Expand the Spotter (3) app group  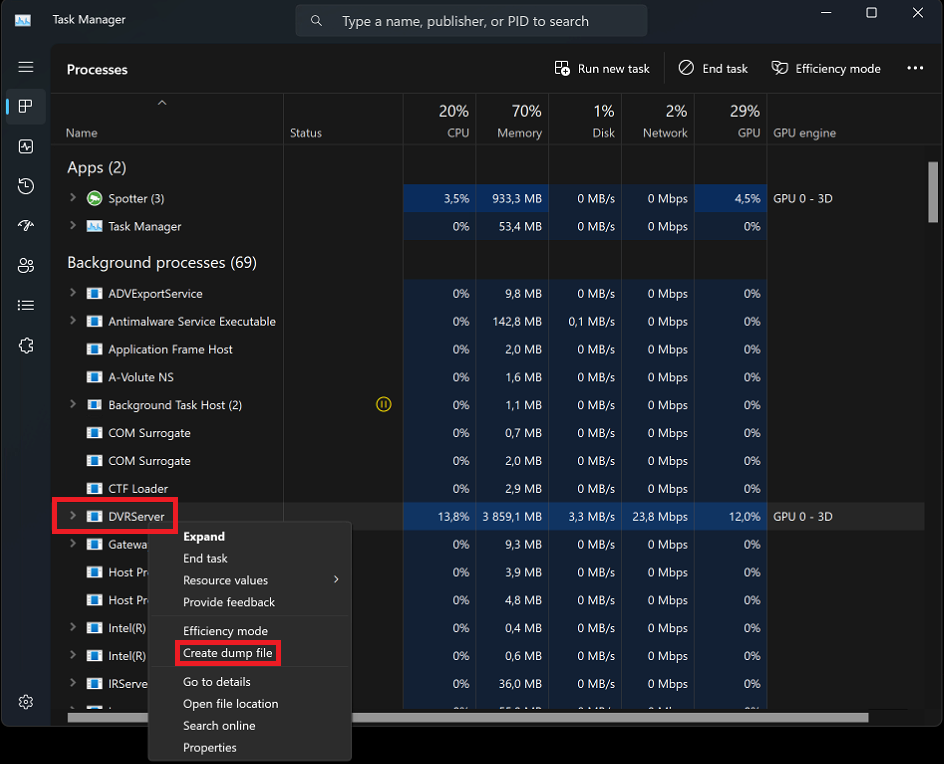(73, 198)
